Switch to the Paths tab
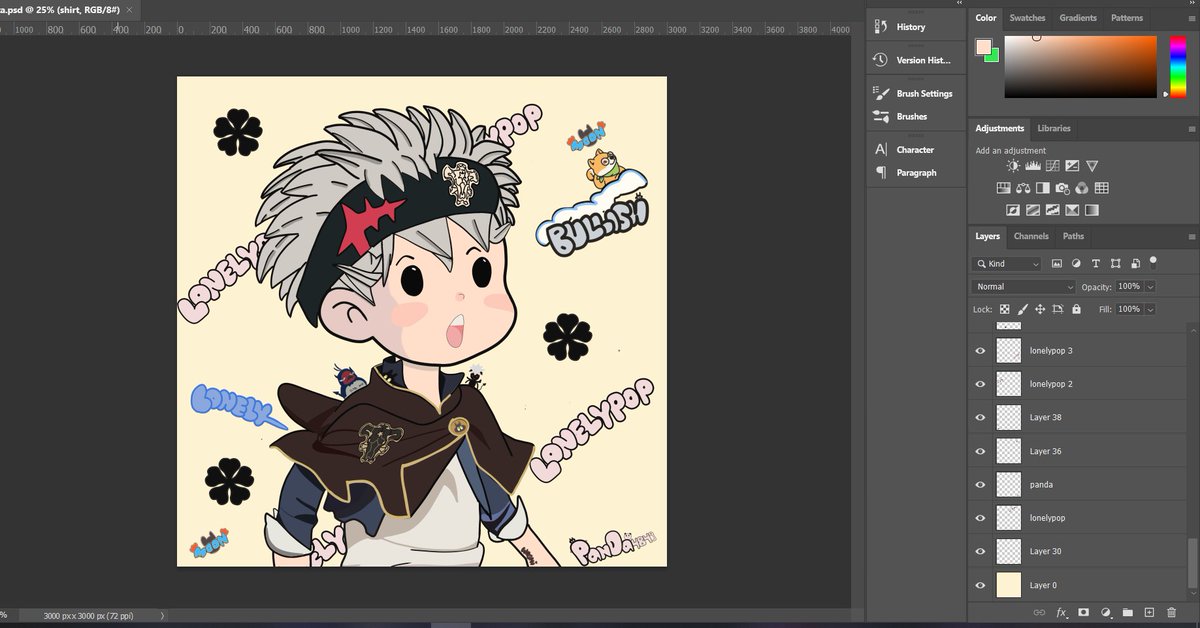Image resolution: width=1200 pixels, height=628 pixels. tap(1073, 237)
